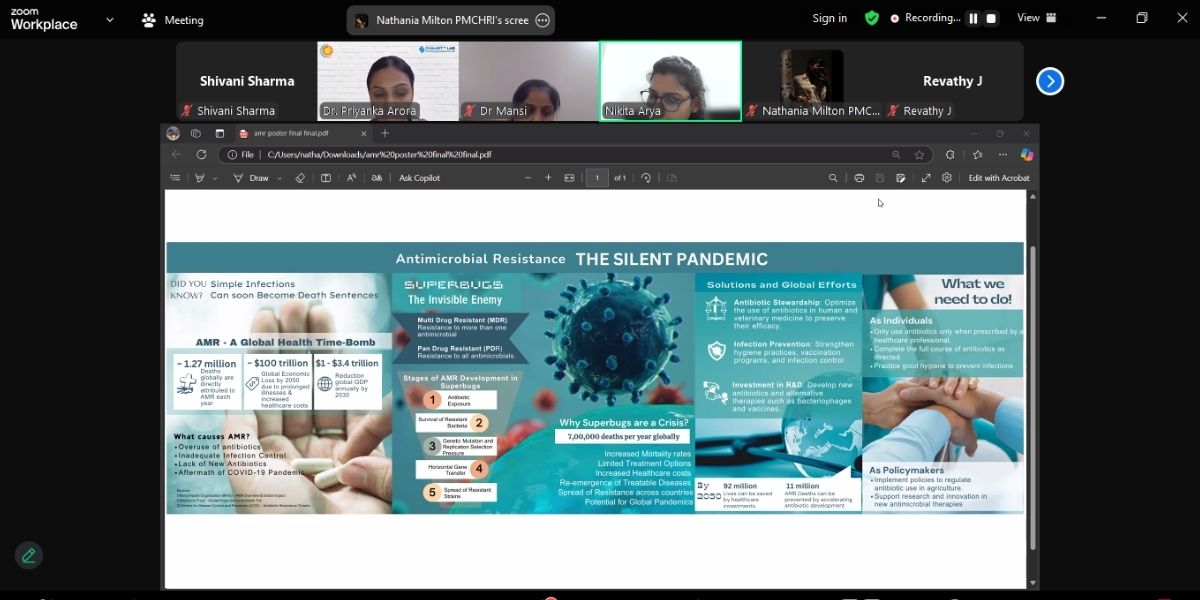Image resolution: width=1200 pixels, height=600 pixels.
Task: Click the Meeting tab
Action: tap(173, 20)
